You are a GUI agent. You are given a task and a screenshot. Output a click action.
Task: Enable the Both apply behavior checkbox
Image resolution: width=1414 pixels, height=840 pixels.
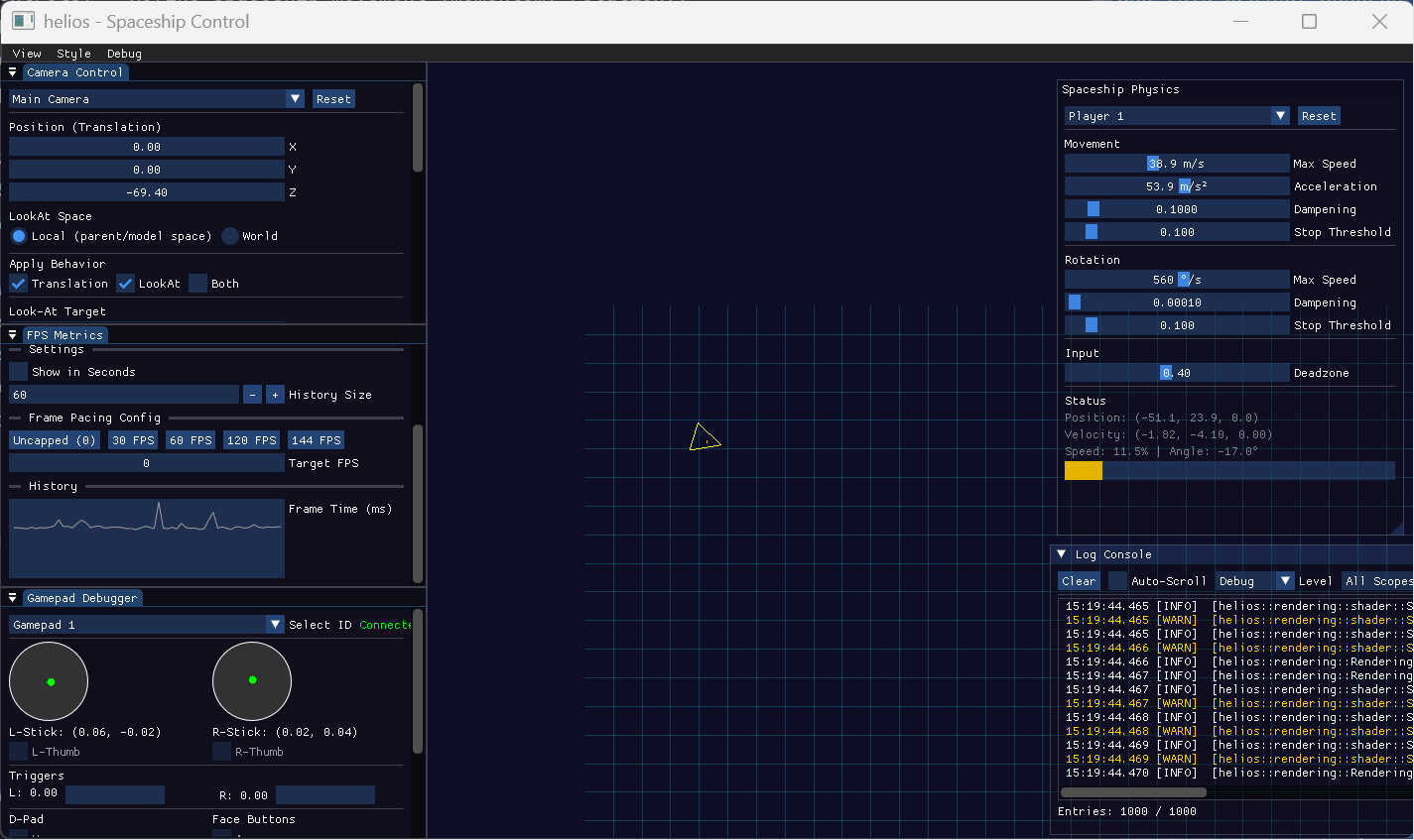198,284
